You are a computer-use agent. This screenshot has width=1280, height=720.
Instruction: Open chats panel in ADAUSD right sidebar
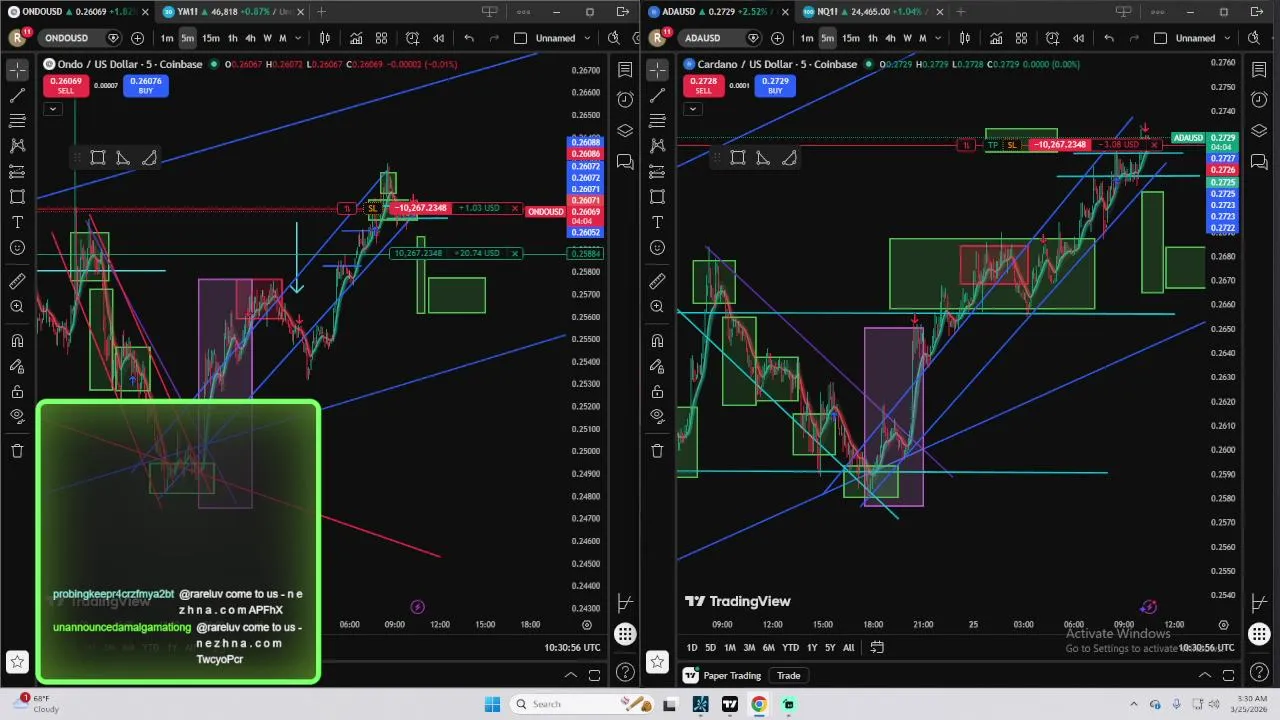pos(1259,162)
